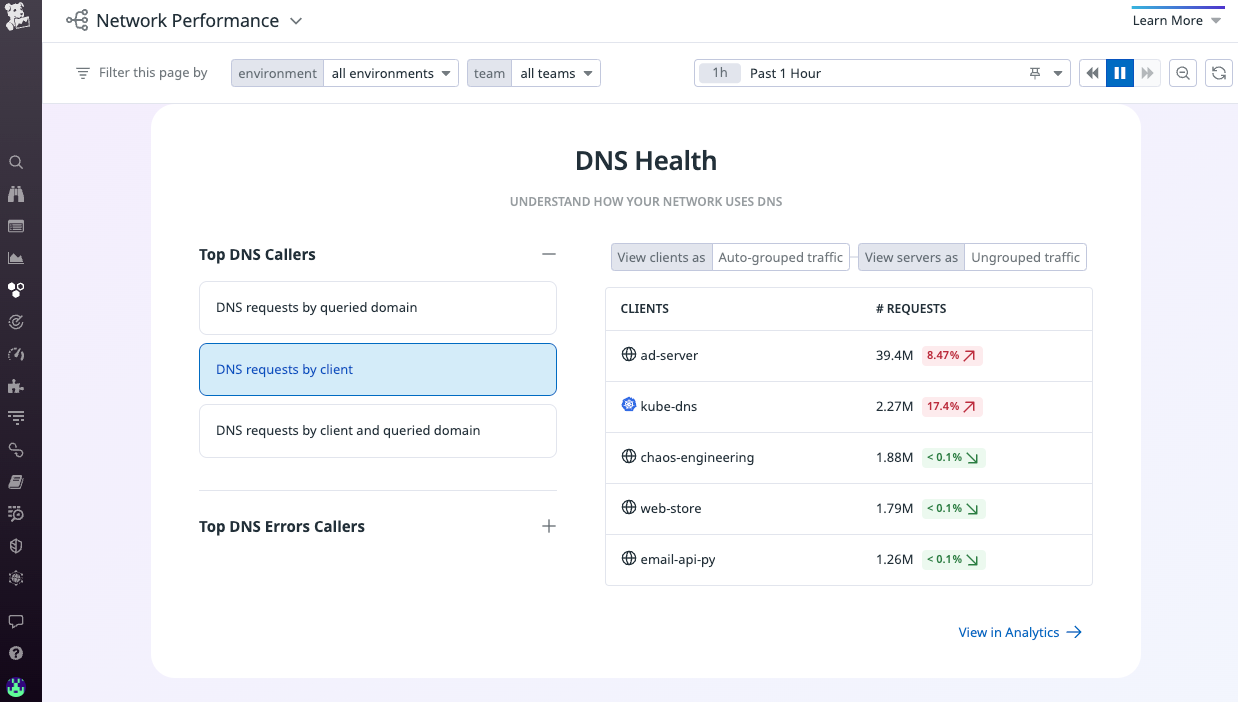This screenshot has width=1238, height=702.
Task: Open the Network Performance page switcher
Action: tap(295, 20)
